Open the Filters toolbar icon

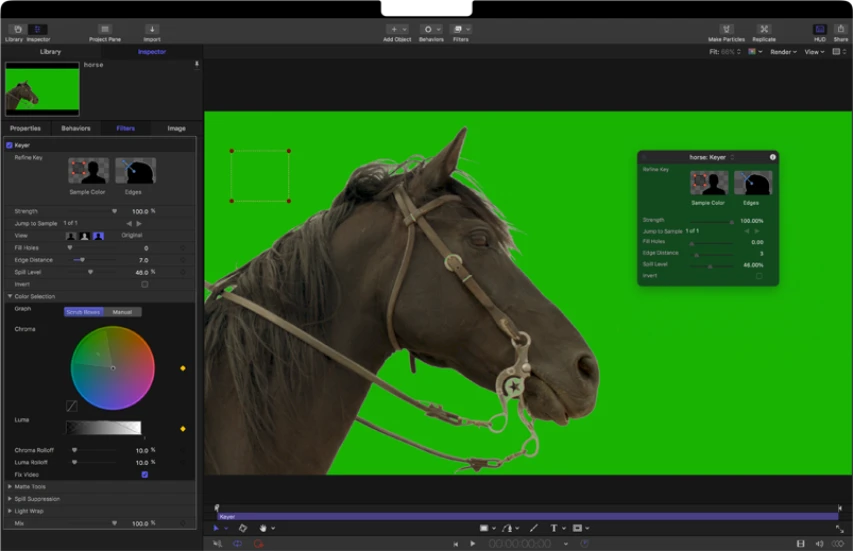(458, 29)
